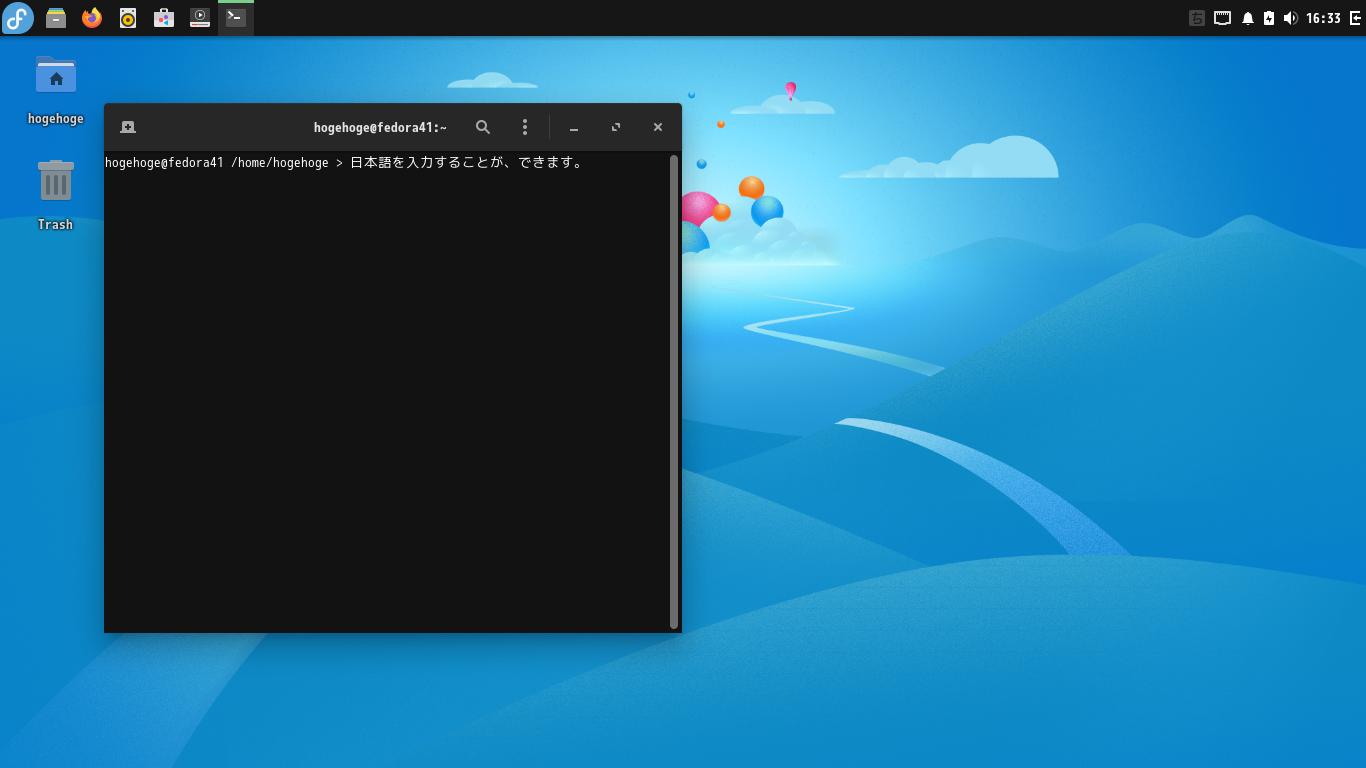Open the battery power dropdown
This screenshot has height=768, width=1366.
[1268, 17]
